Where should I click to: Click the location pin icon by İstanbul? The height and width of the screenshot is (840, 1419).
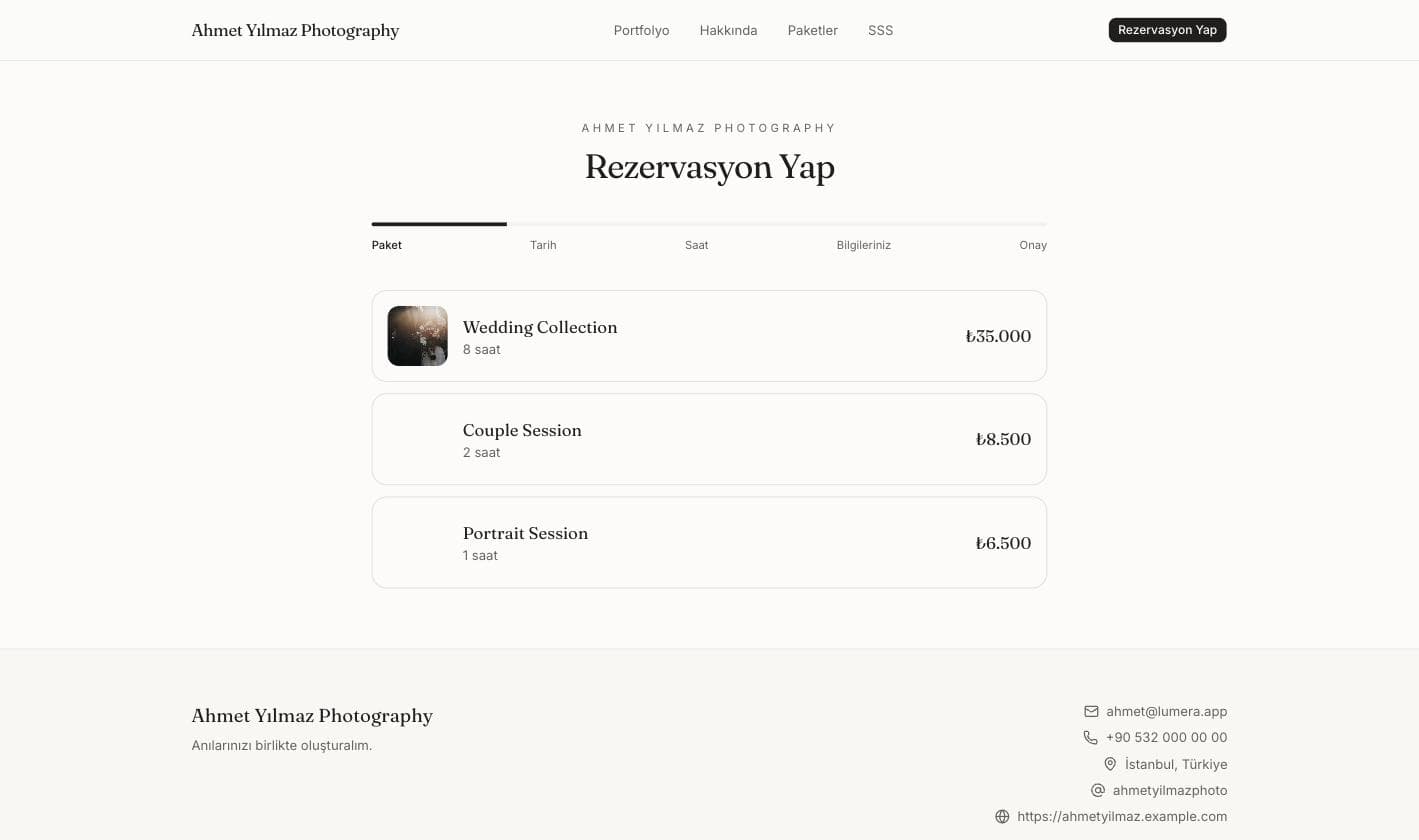click(1110, 764)
